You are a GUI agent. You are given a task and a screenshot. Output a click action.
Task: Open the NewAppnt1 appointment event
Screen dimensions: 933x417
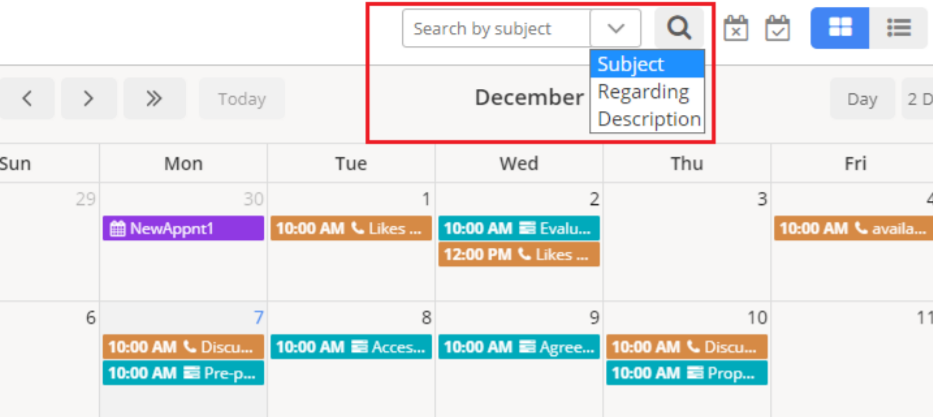tap(183, 228)
